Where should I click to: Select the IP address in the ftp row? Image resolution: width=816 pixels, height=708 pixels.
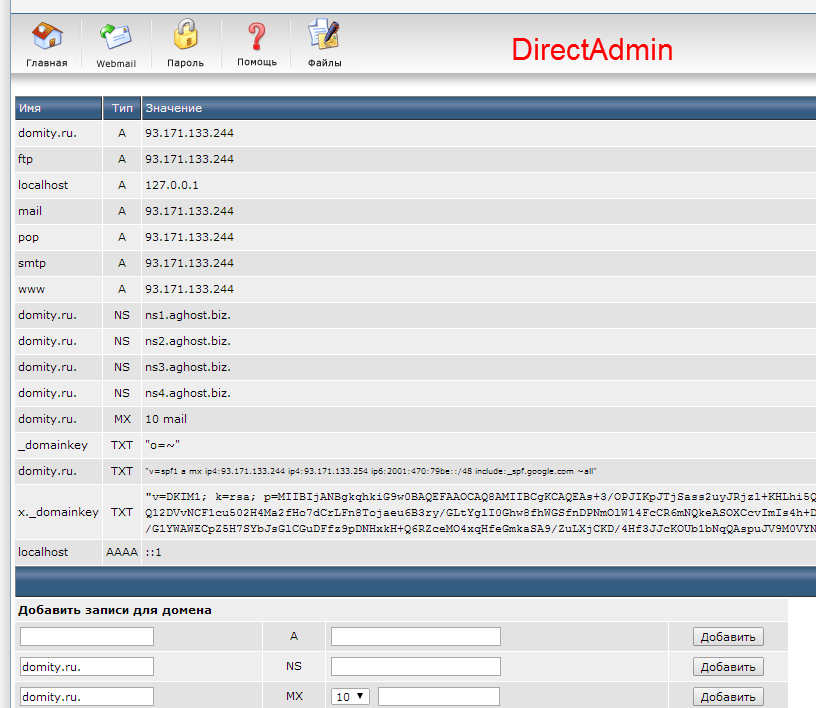click(189, 159)
